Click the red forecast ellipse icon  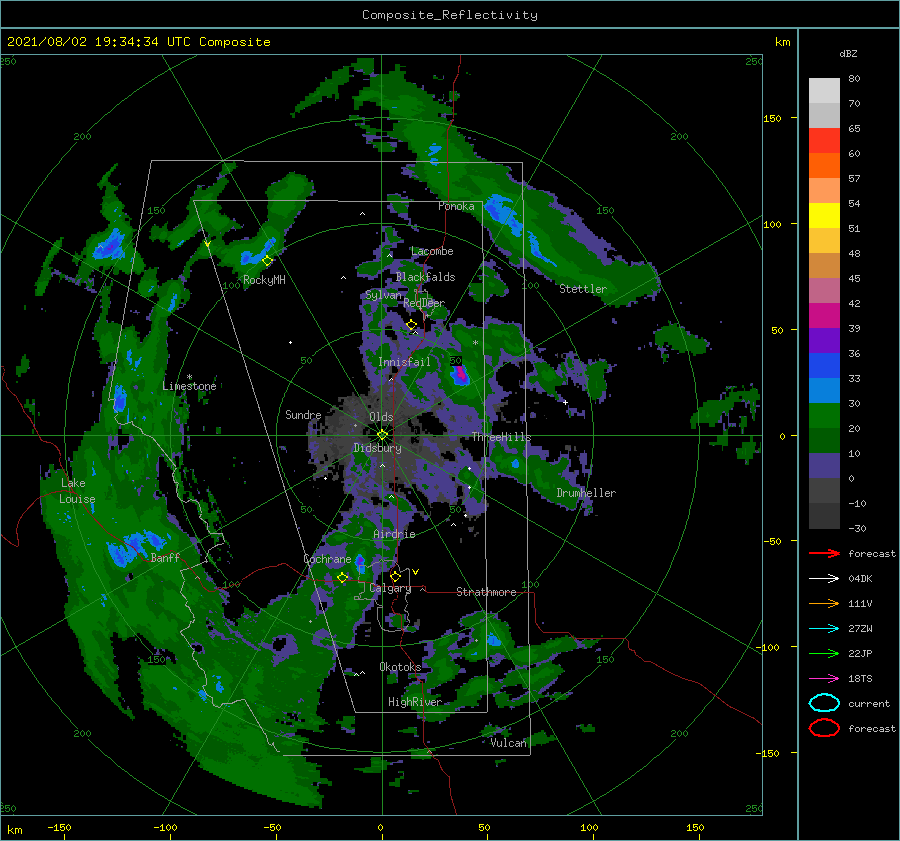click(824, 728)
